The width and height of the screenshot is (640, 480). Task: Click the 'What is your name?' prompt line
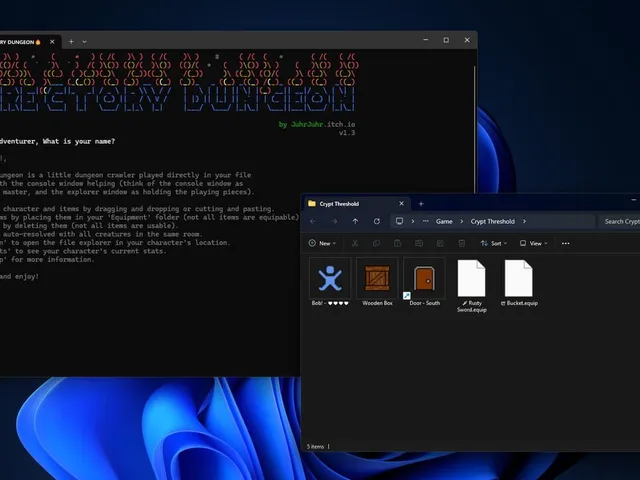coord(58,141)
